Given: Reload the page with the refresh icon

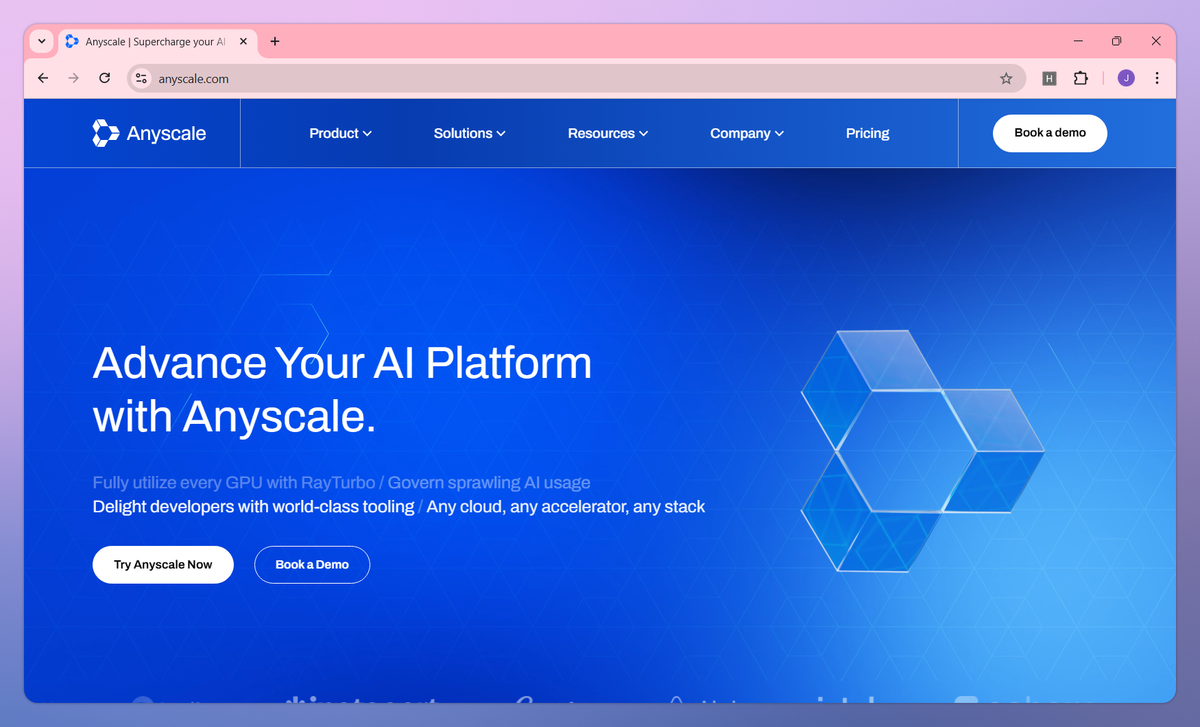Looking at the screenshot, I should coord(104,78).
